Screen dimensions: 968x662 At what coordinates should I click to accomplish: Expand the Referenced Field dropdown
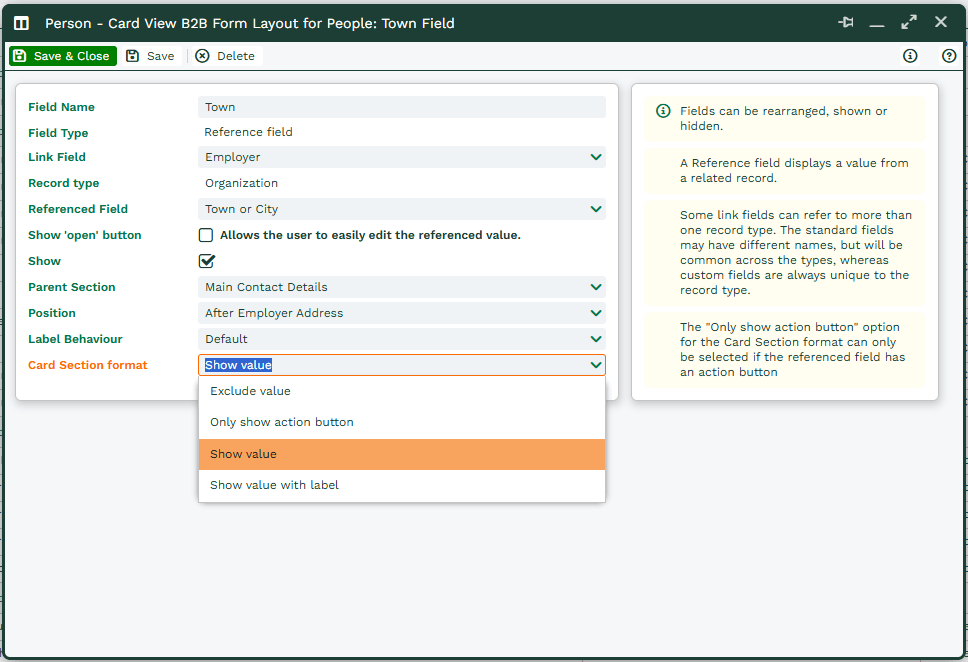(401, 209)
